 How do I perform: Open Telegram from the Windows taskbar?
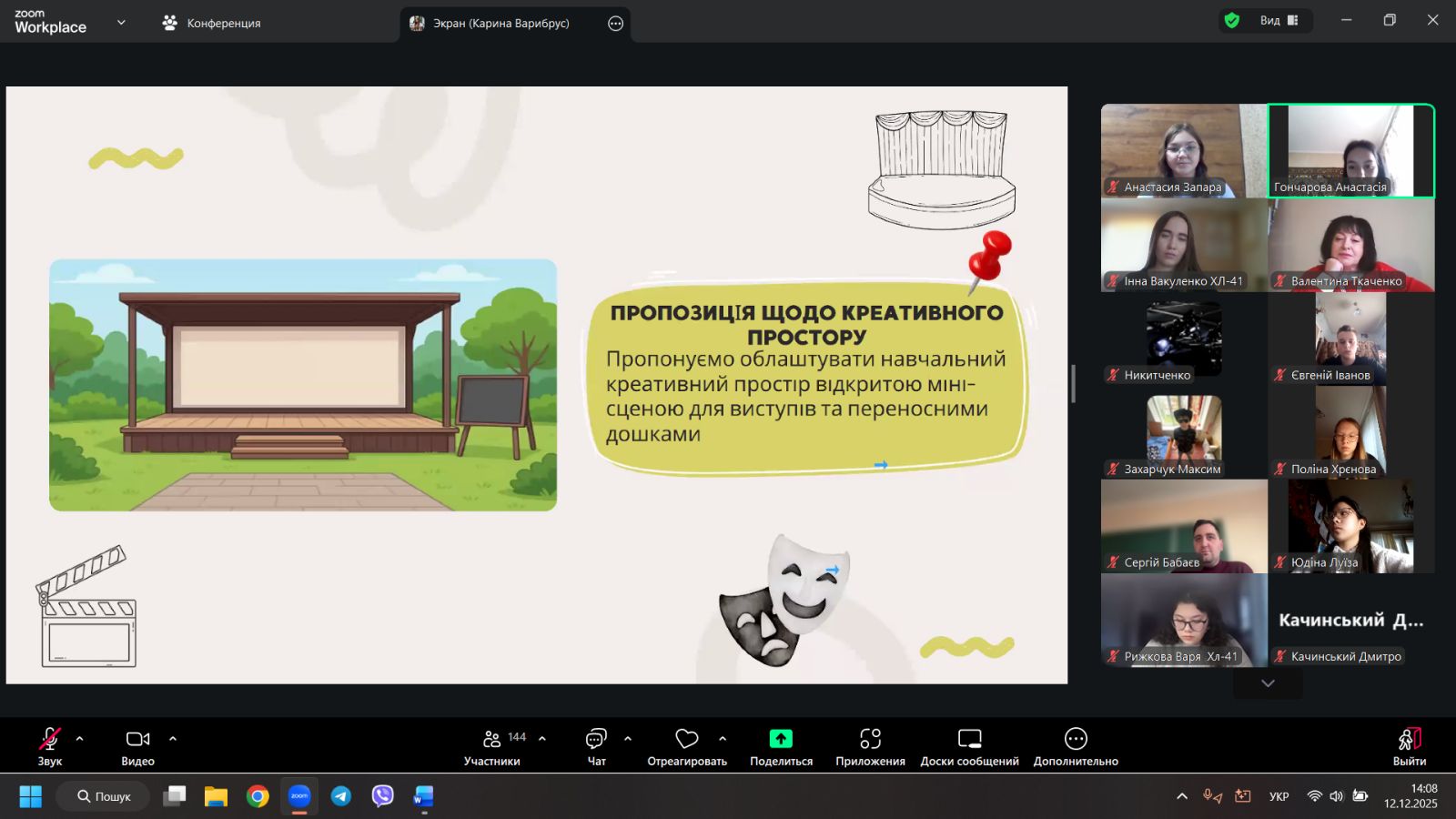[341, 796]
